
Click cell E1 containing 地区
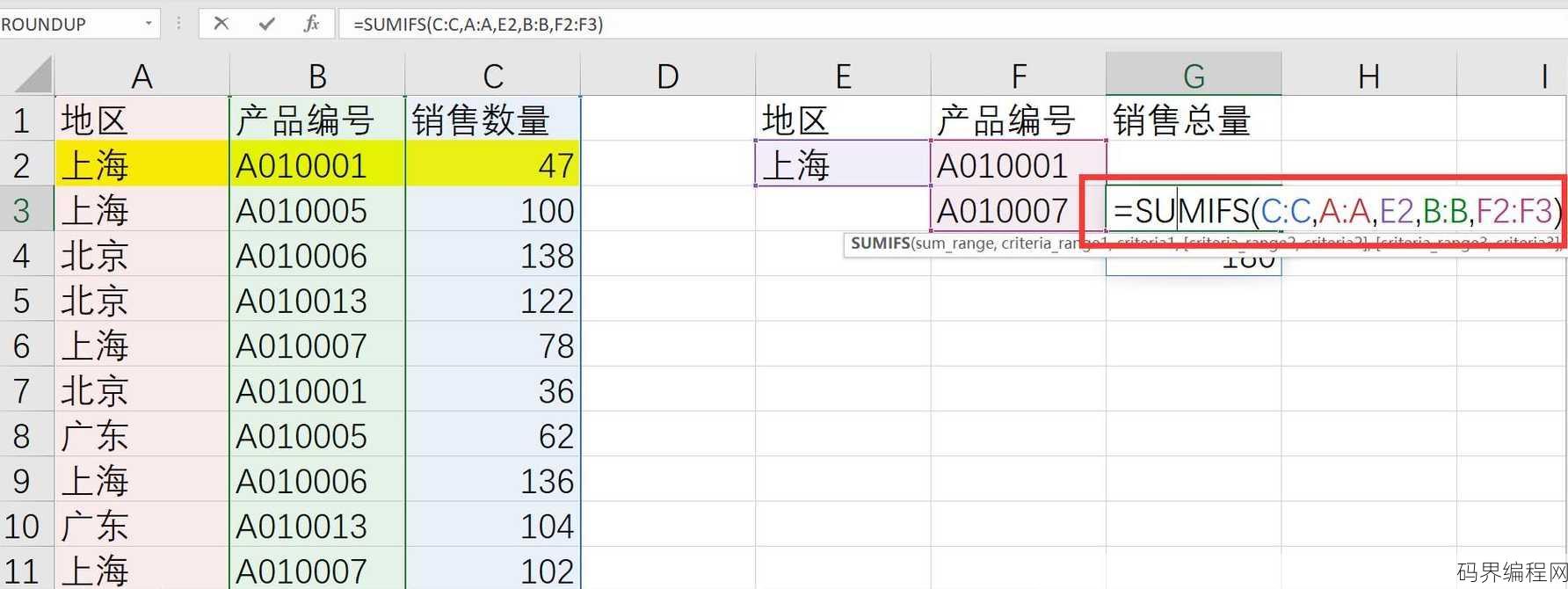(843, 120)
